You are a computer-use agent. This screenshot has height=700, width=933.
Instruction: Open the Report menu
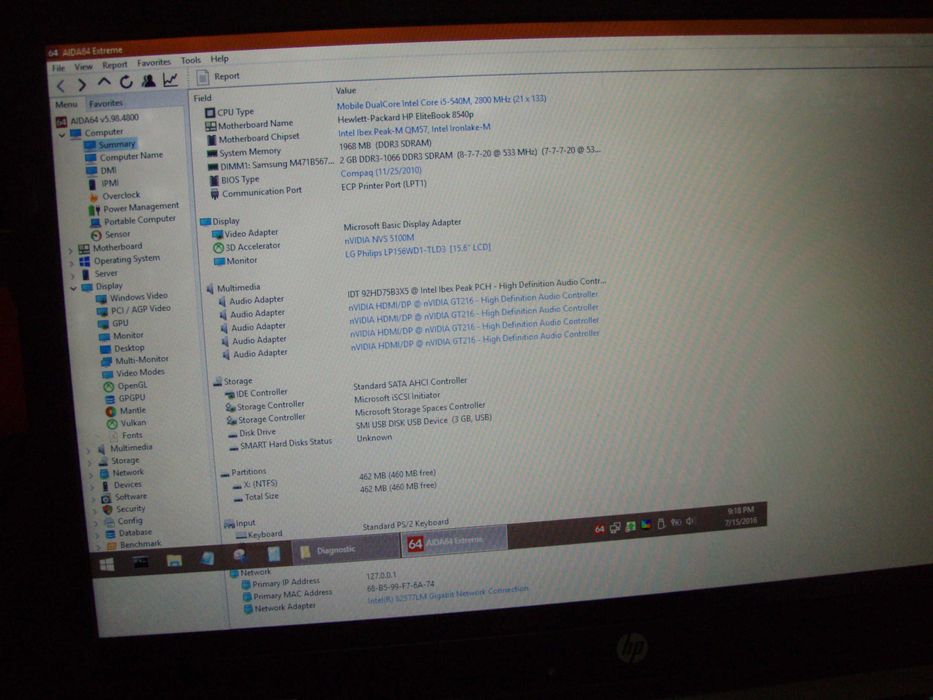coord(115,64)
